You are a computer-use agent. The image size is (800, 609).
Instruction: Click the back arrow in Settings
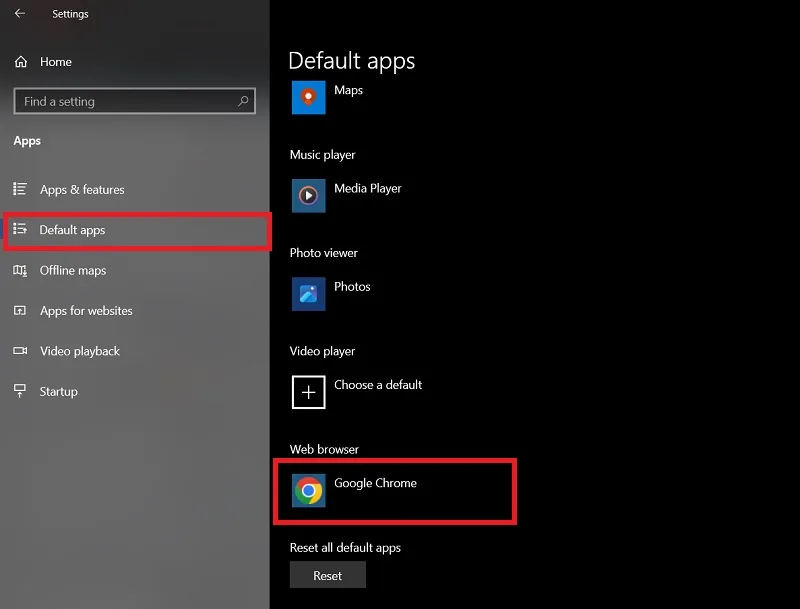click(x=20, y=14)
